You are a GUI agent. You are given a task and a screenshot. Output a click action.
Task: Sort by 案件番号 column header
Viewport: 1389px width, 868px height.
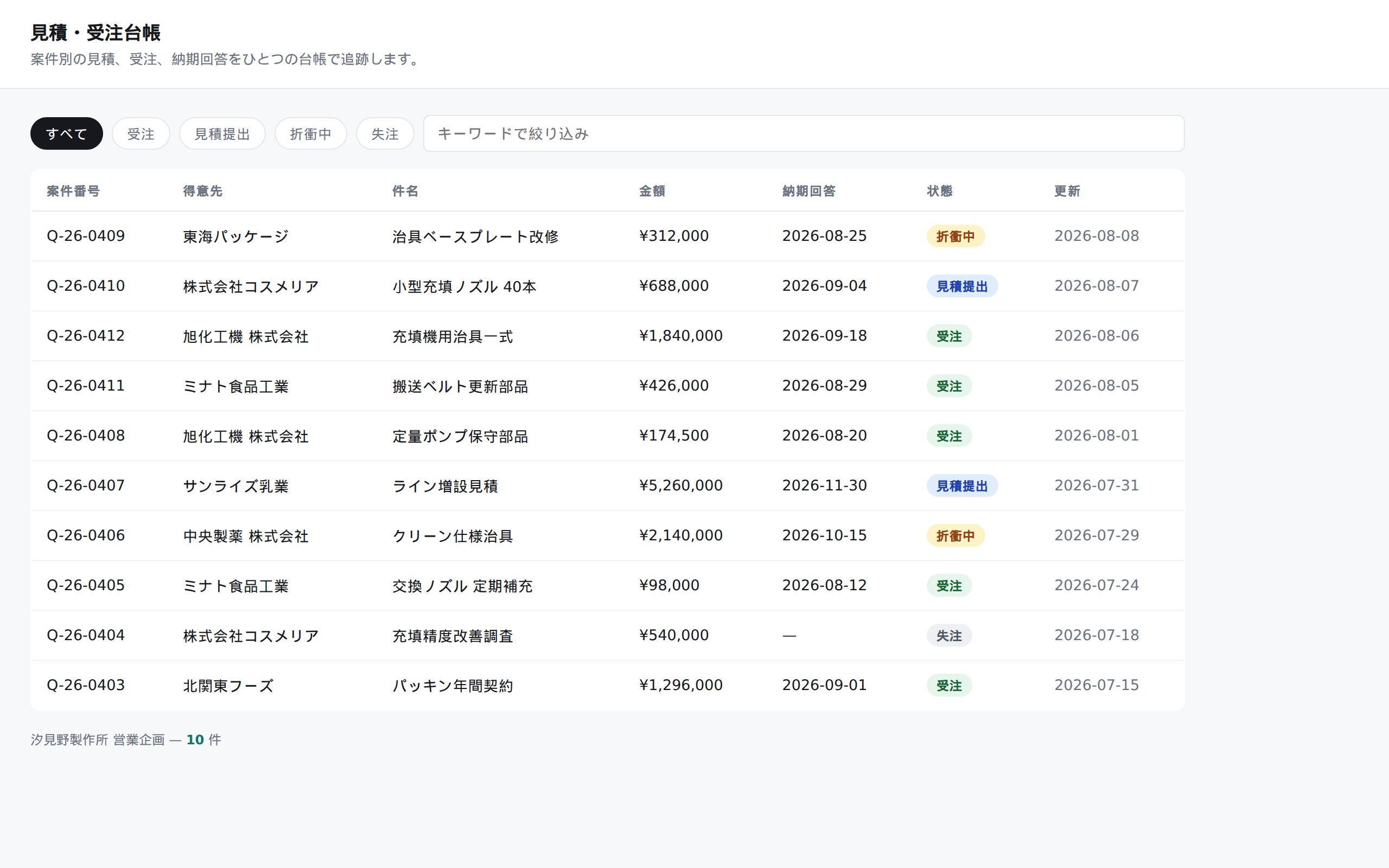[73, 191]
